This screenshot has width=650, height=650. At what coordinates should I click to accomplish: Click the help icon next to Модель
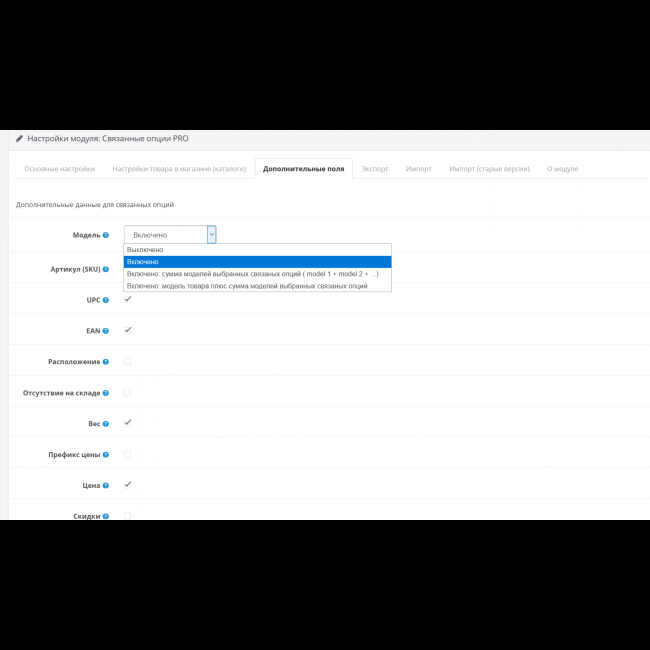106,235
